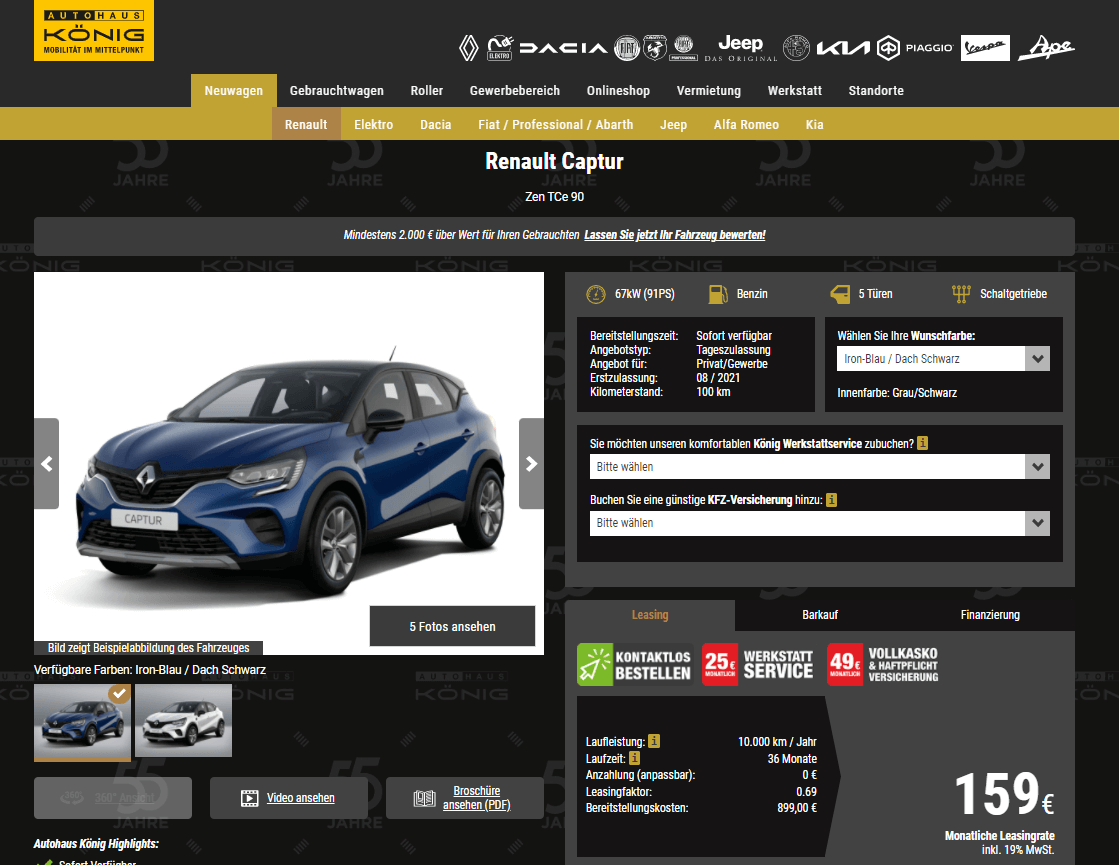Open the Piaggio brand logo
This screenshot has width=1119, height=865.
(x=915, y=48)
